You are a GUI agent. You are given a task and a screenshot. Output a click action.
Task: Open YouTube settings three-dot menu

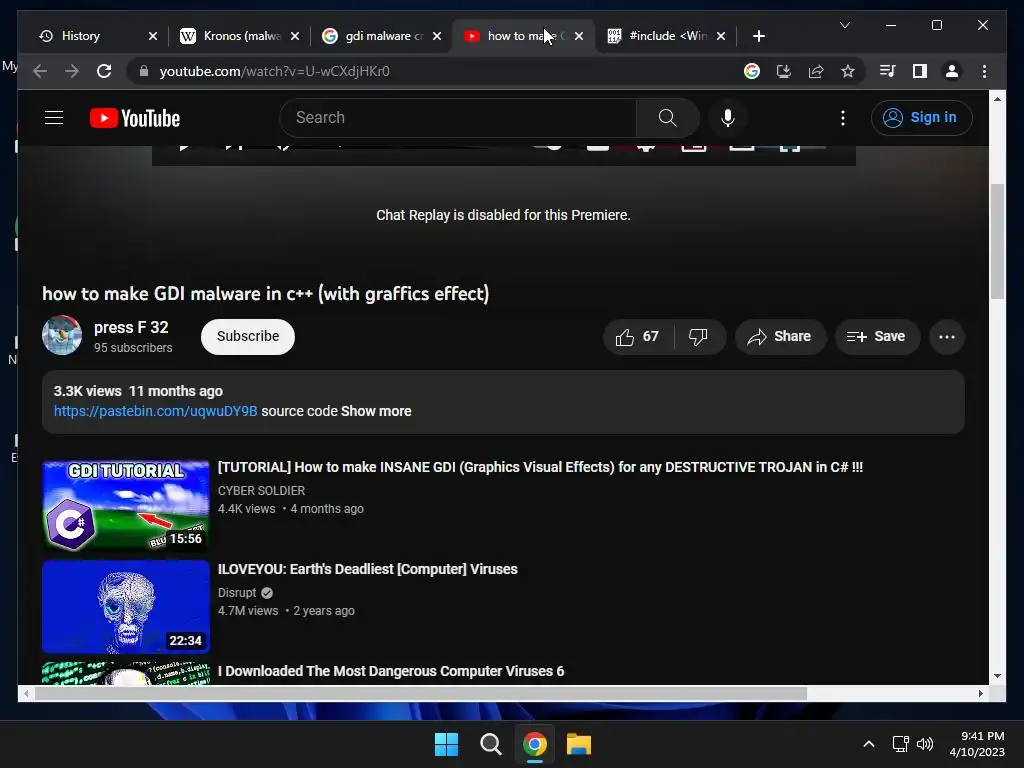pyautogui.click(x=842, y=118)
